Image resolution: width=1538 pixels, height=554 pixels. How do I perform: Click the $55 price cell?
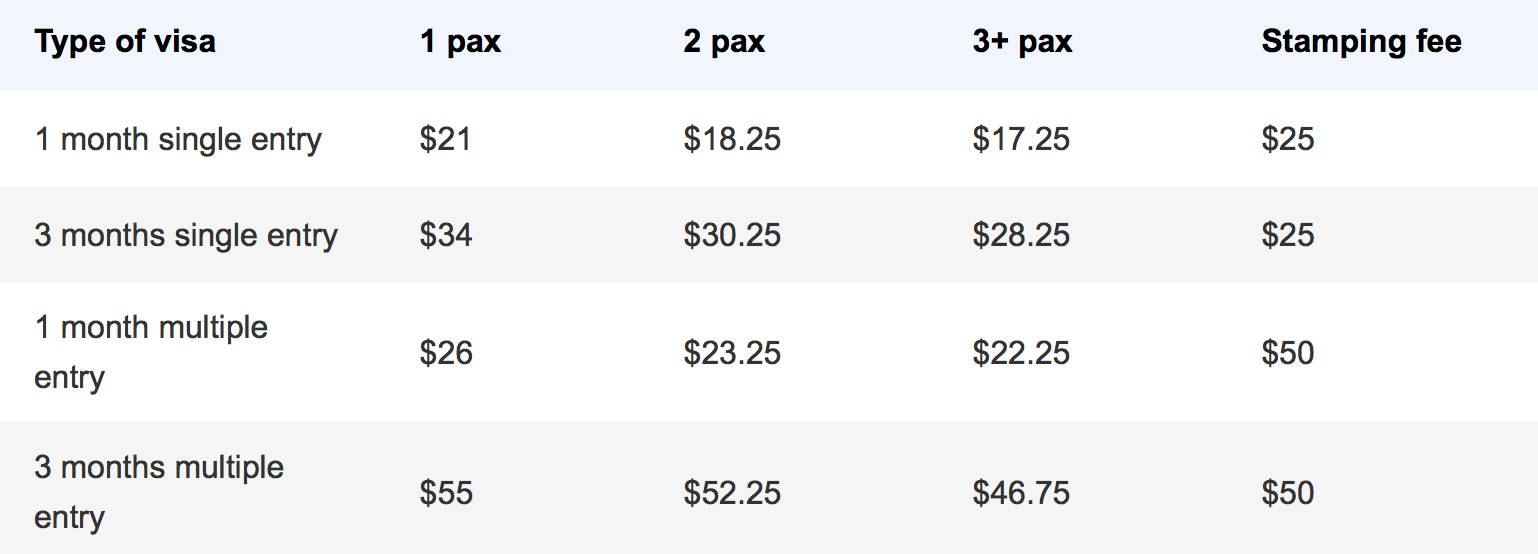click(446, 493)
